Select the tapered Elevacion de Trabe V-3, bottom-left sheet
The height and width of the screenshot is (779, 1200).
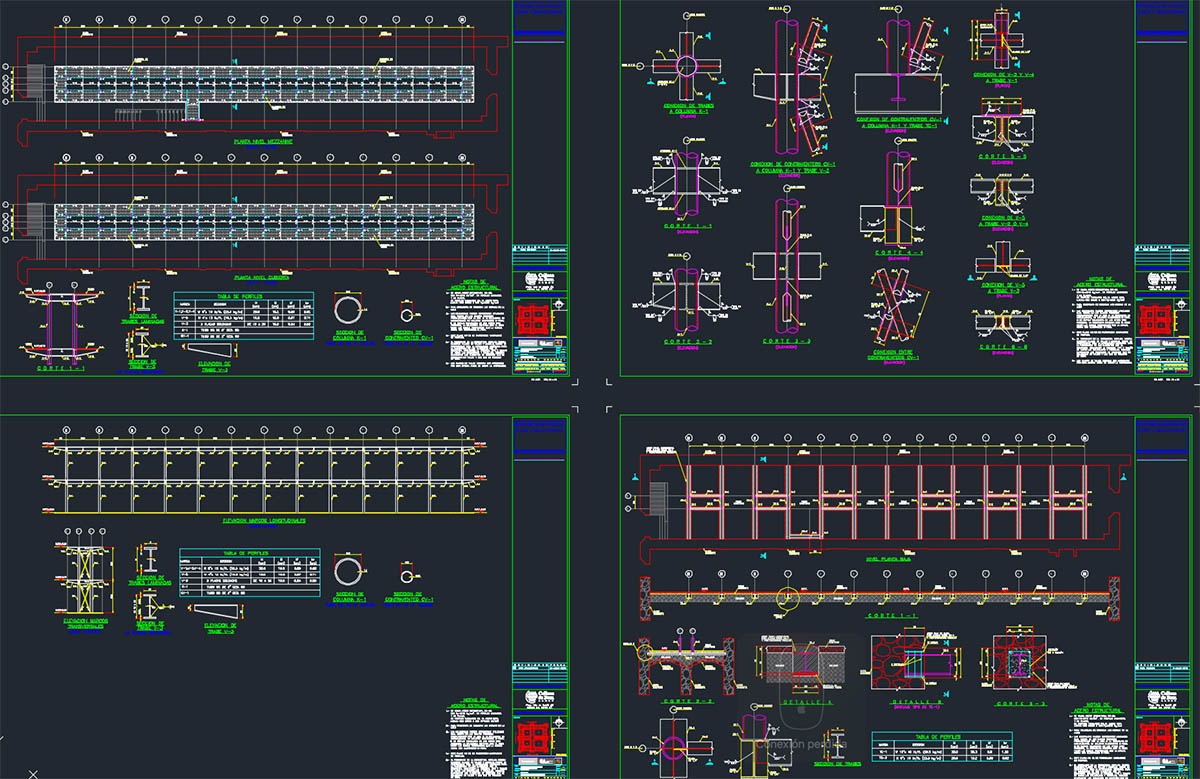point(219,610)
